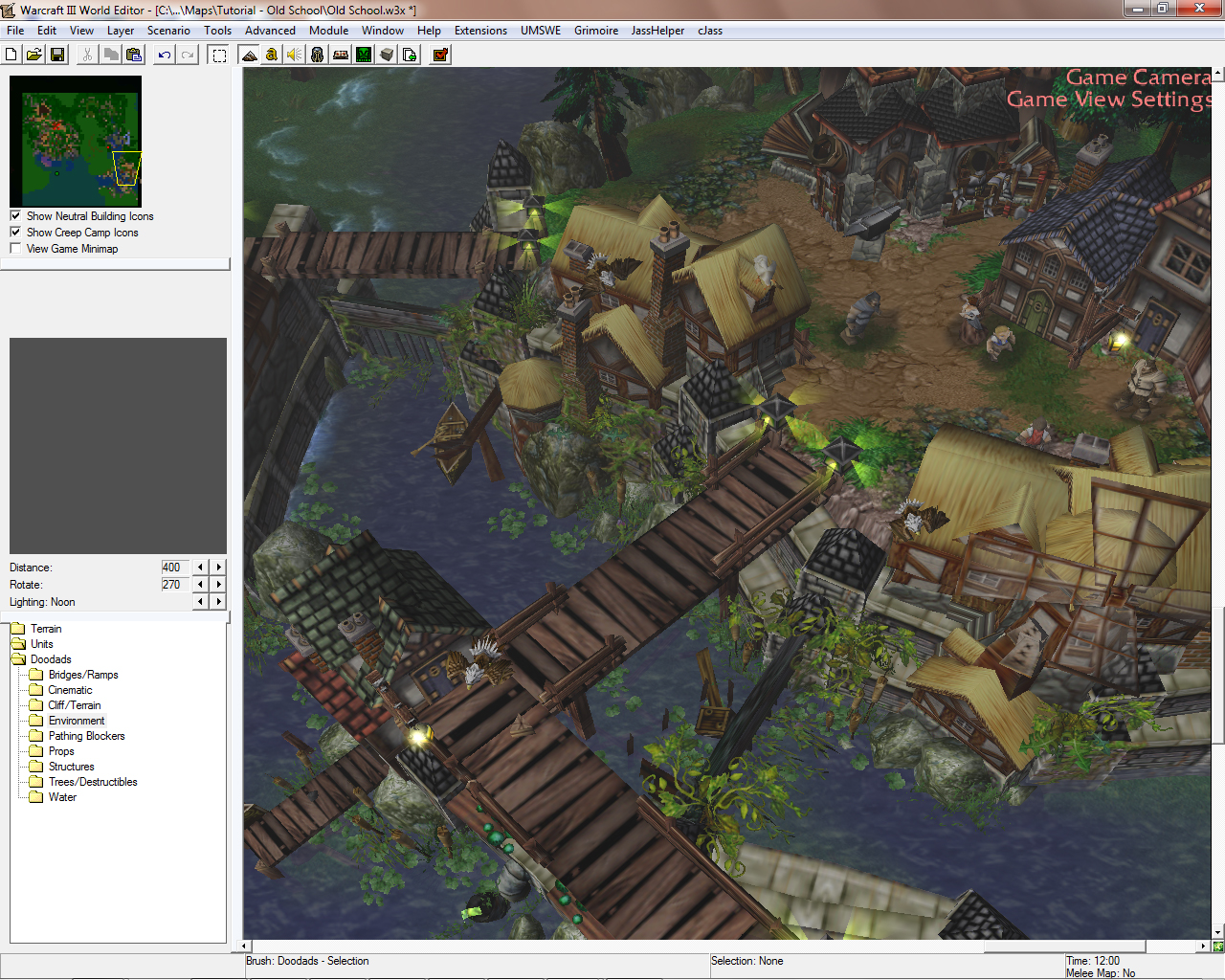Save the map with the floppy disk icon
The width and height of the screenshot is (1225, 980).
click(x=57, y=55)
